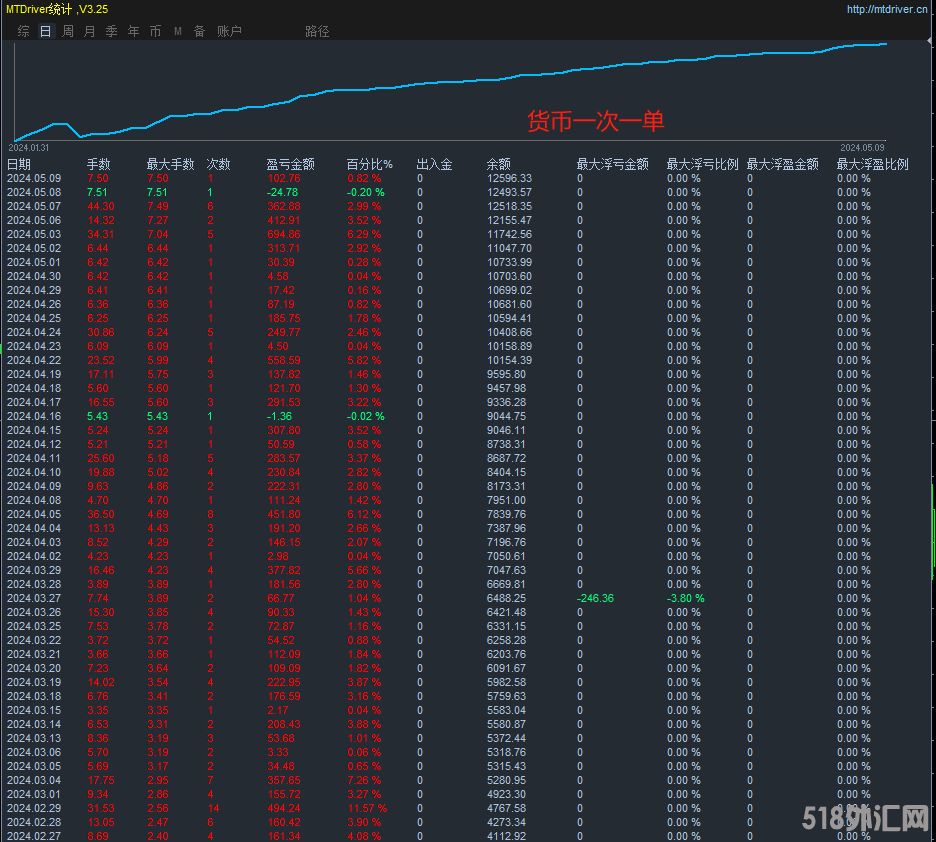Click the balance value 7839.76

pos(506,514)
